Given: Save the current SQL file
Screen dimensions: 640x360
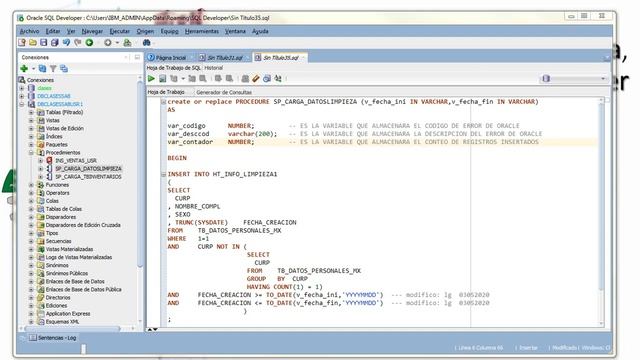Looking at the screenshot, I should (44, 42).
